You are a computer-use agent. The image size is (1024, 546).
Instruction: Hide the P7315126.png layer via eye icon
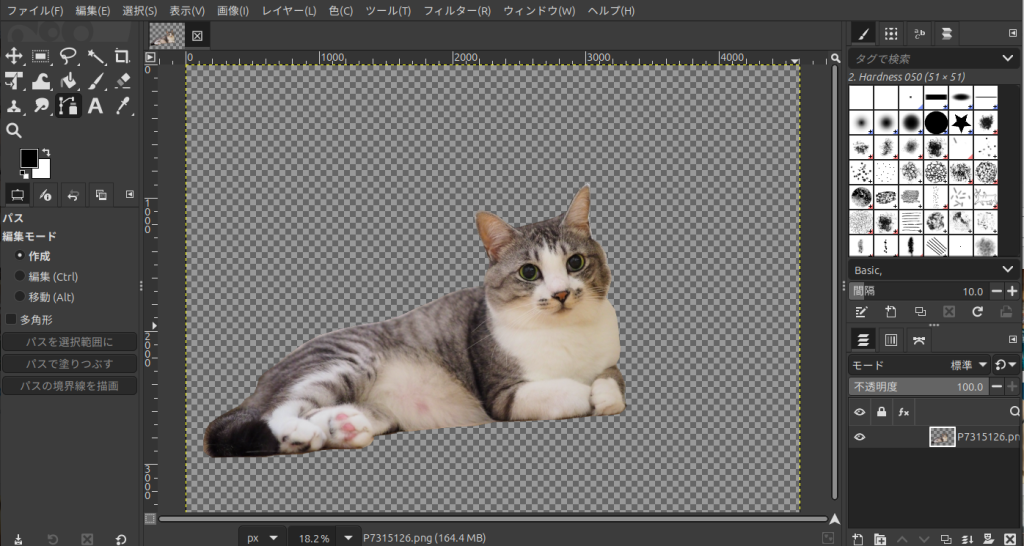(x=859, y=437)
